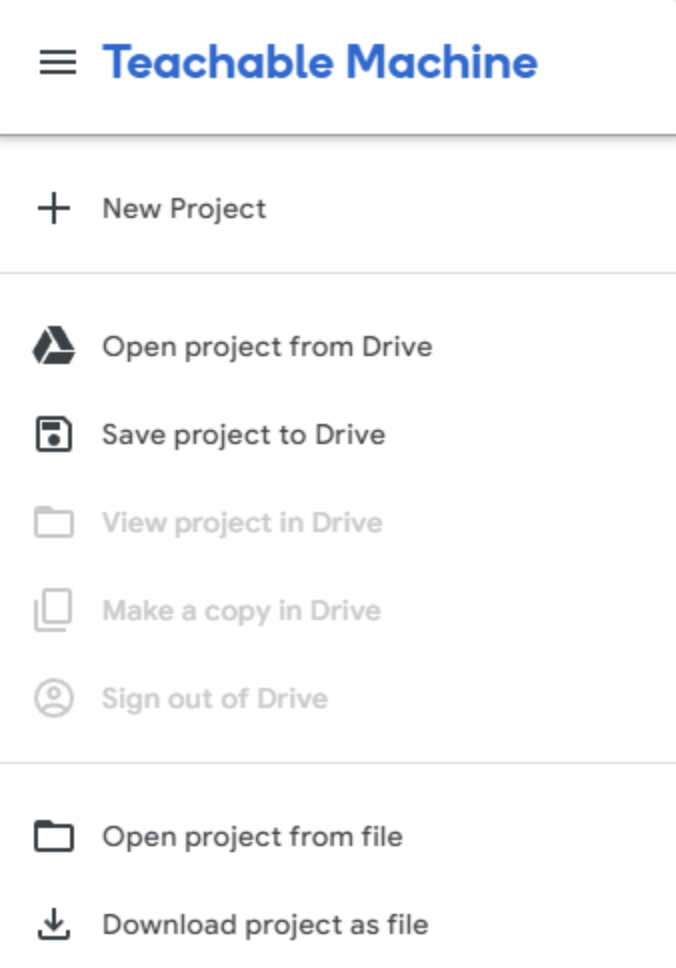Viewport: 676px width, 968px height.
Task: Click the letter T of the blue title
Action: pyautogui.click(x=119, y=62)
